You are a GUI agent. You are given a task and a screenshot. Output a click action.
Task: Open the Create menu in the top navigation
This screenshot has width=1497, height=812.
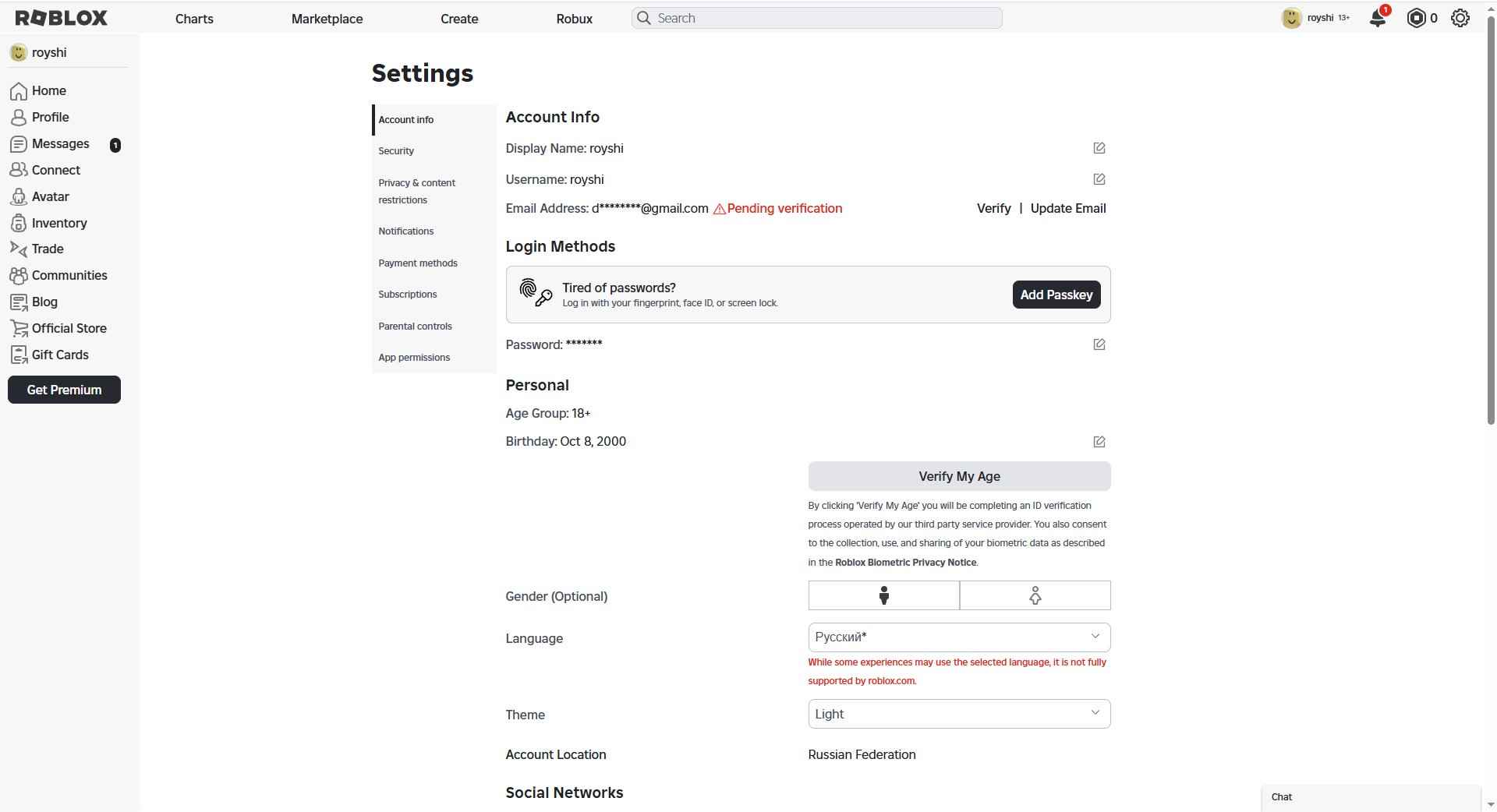tap(458, 18)
